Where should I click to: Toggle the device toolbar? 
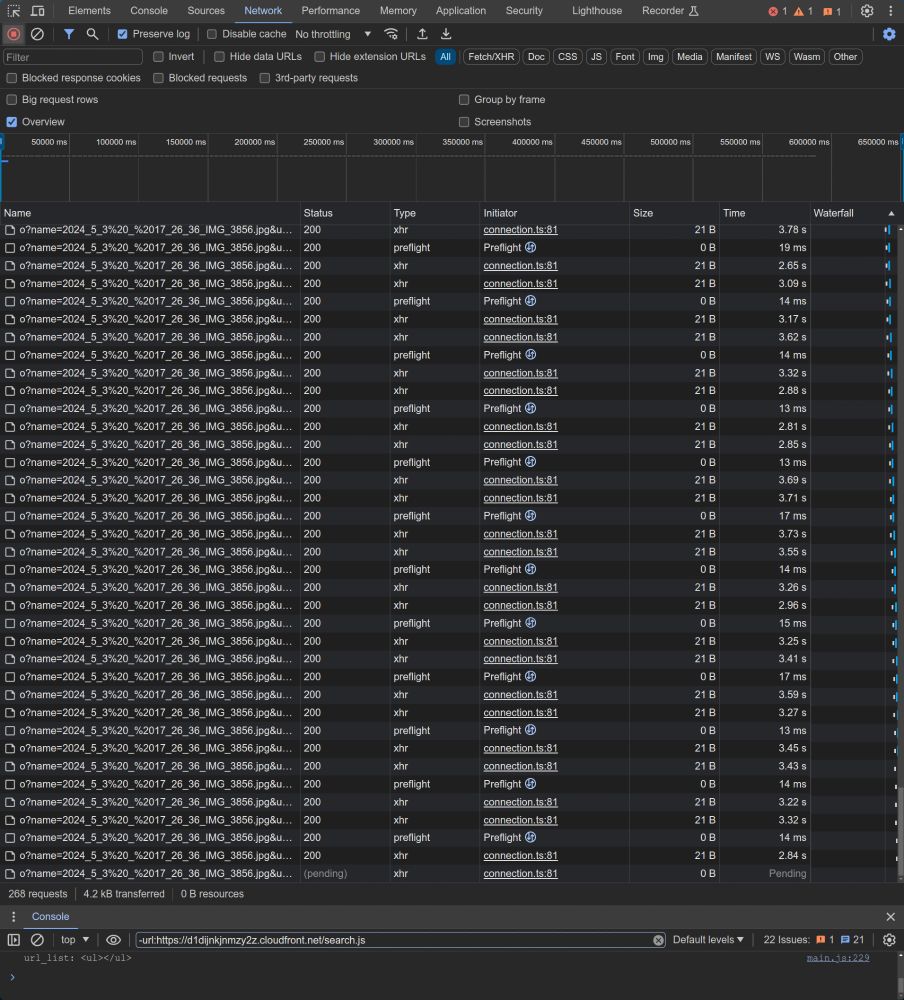pos(37,11)
